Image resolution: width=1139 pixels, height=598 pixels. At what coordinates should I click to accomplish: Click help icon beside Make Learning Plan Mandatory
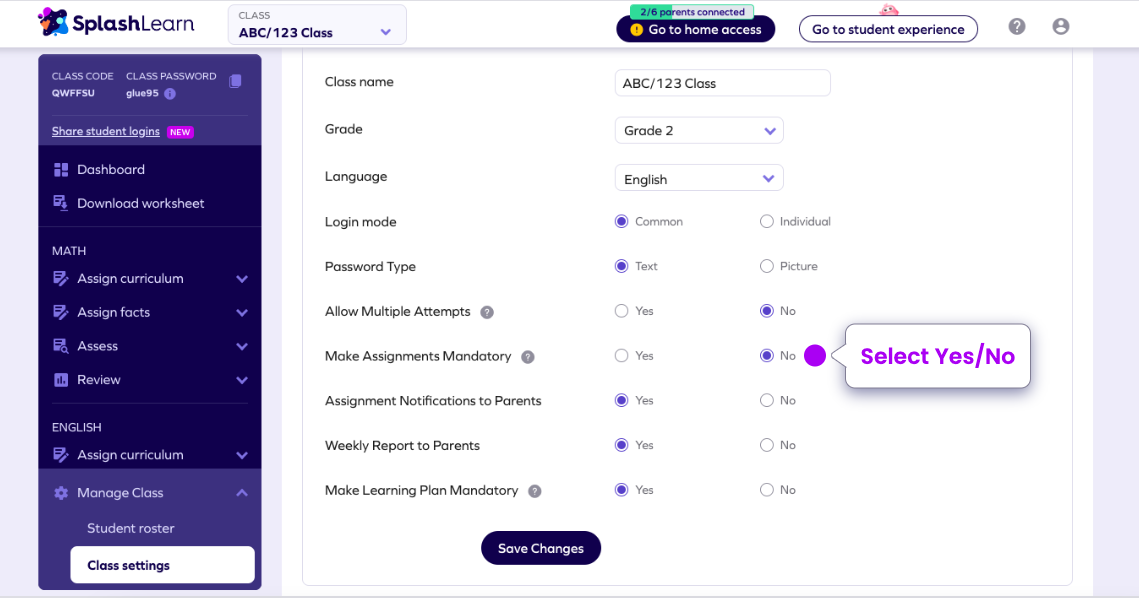point(535,491)
